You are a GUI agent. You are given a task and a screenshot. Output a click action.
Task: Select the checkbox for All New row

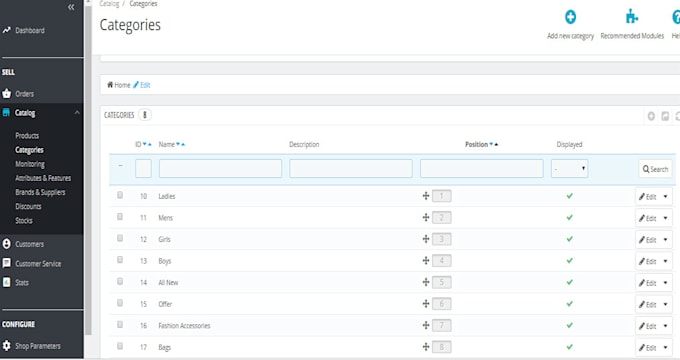tap(120, 281)
